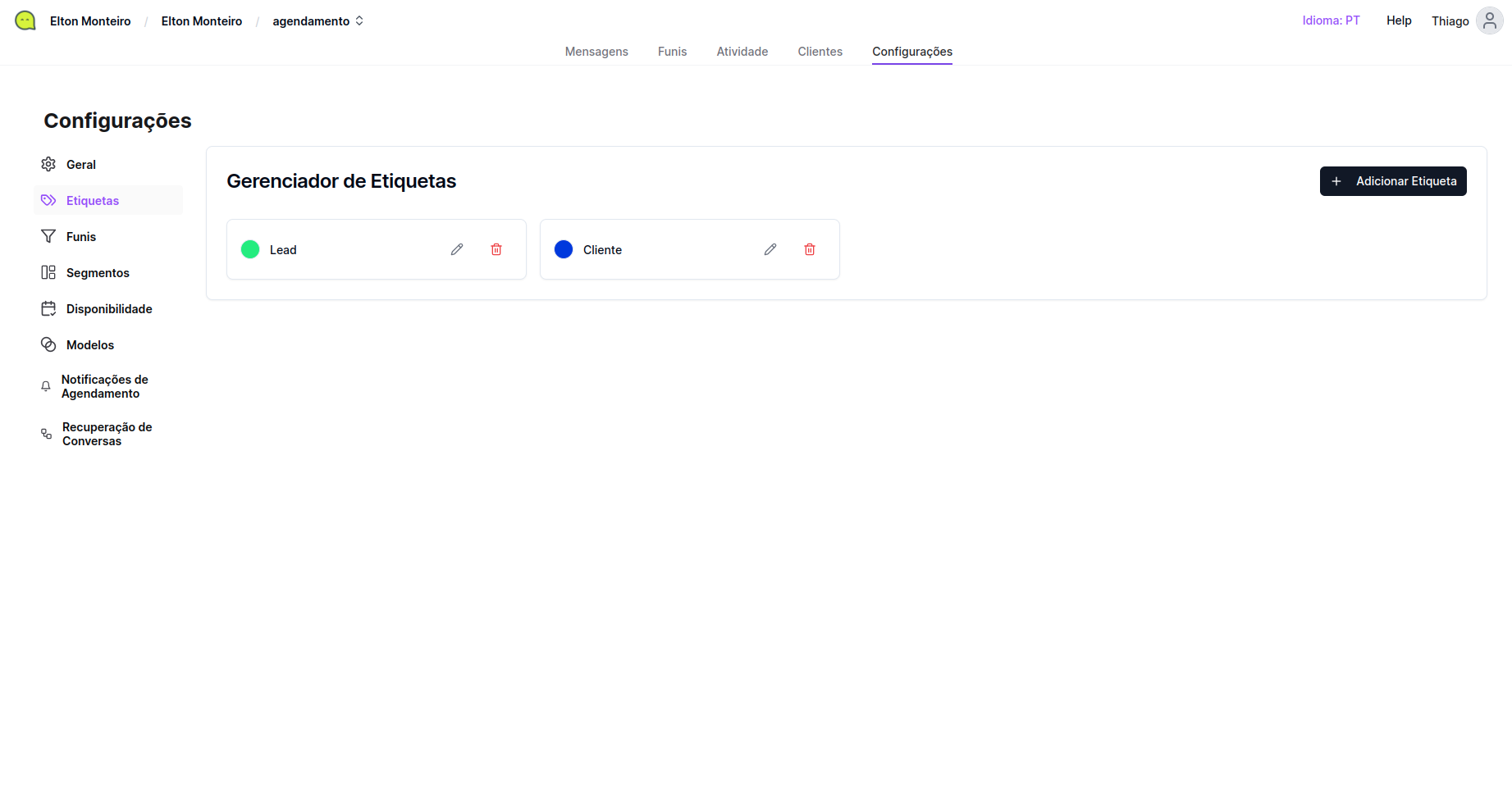Click the Notificações de Agendamento bell icon
This screenshot has height=788, width=1512.
click(x=46, y=386)
